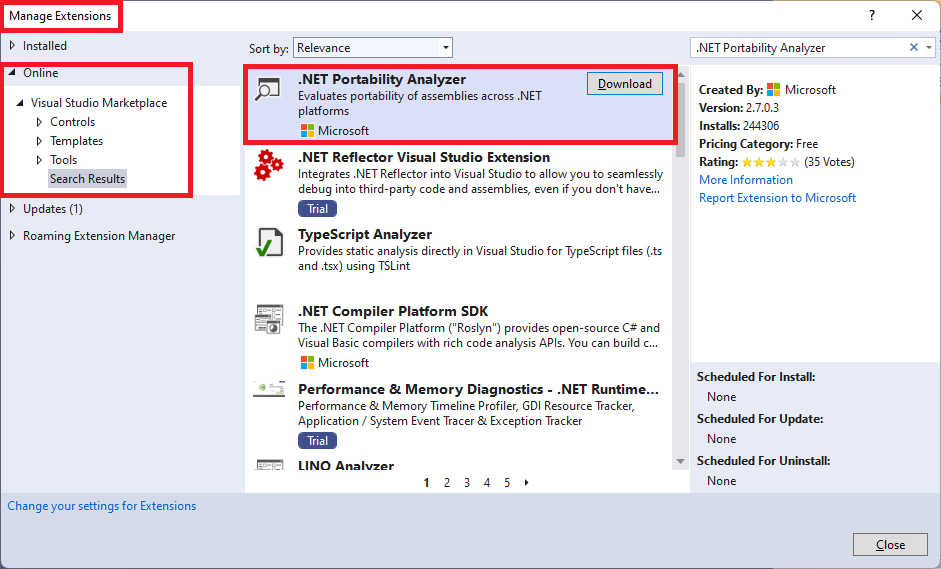Go to results page 2
The image size is (941, 569).
(x=446, y=483)
